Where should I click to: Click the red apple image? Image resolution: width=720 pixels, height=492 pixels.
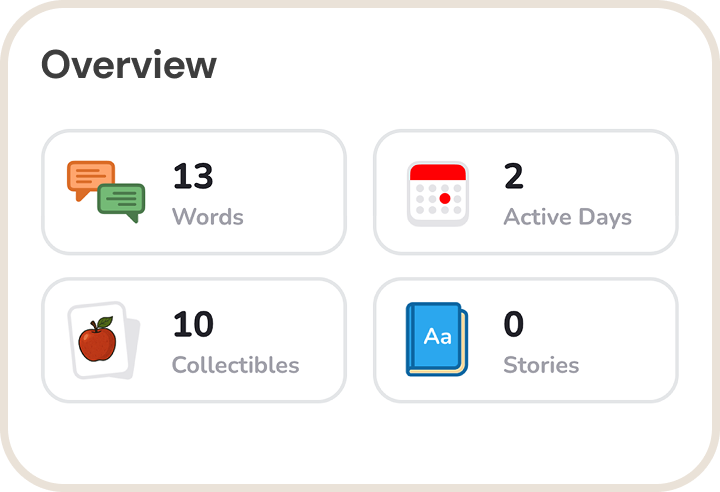click(x=97, y=341)
